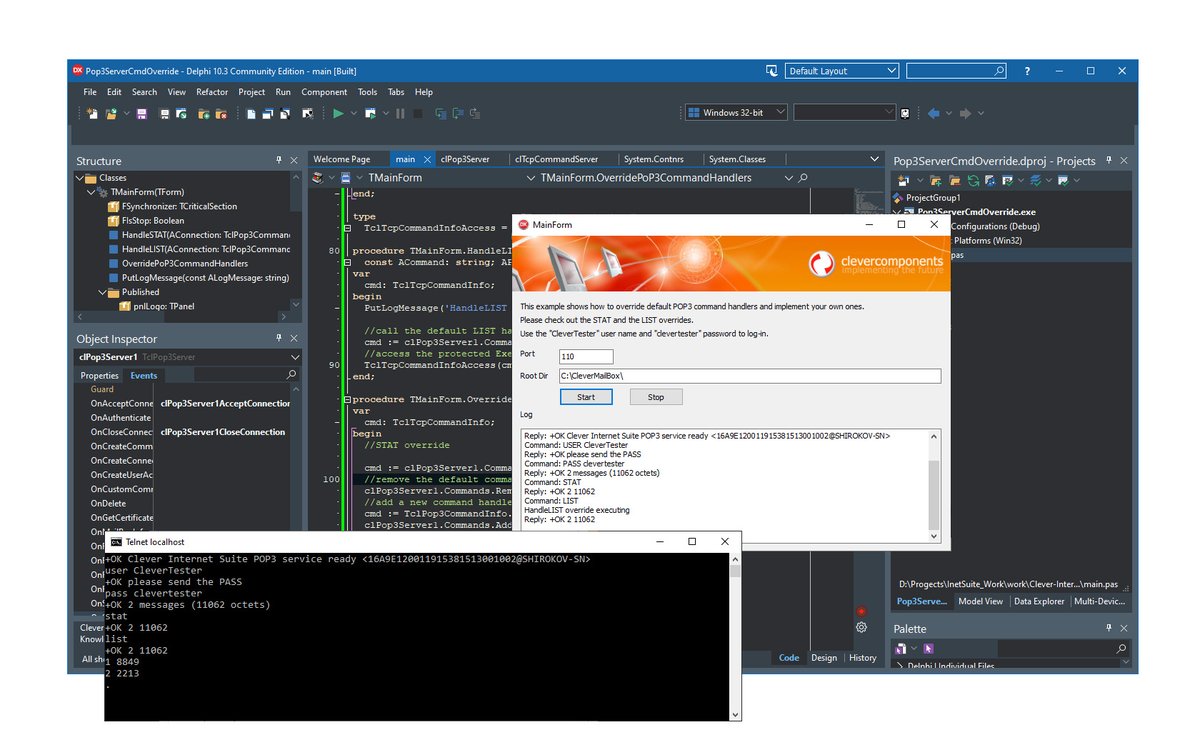Switch to the clPop3Server editor tab
The height and width of the screenshot is (750, 1200).
(465, 159)
